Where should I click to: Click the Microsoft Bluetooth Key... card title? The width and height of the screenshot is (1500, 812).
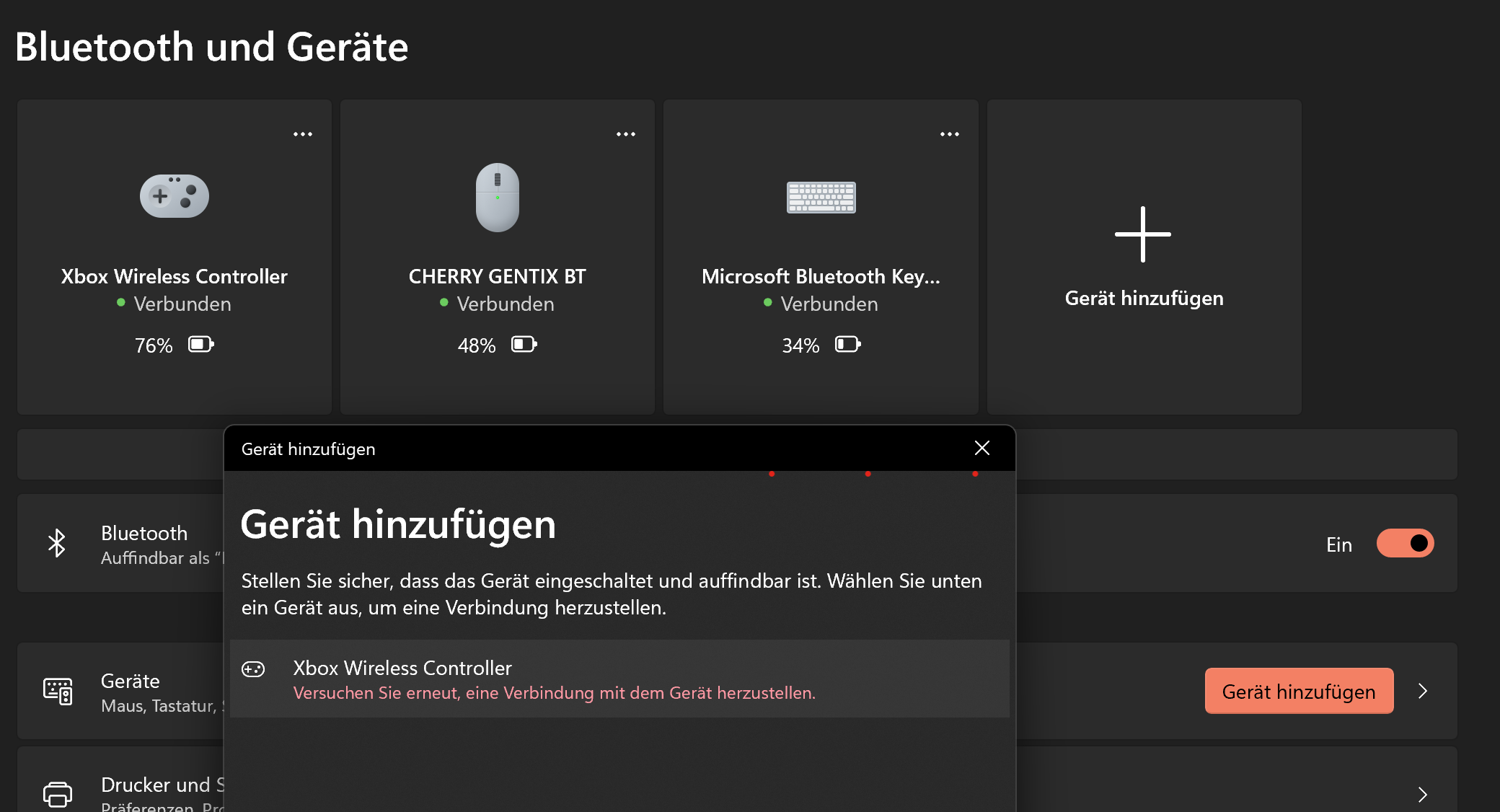pyautogui.click(x=821, y=276)
